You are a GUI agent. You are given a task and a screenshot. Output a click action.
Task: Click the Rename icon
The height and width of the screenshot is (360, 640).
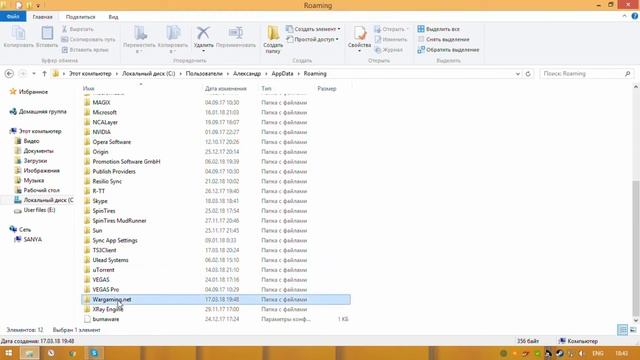point(236,33)
